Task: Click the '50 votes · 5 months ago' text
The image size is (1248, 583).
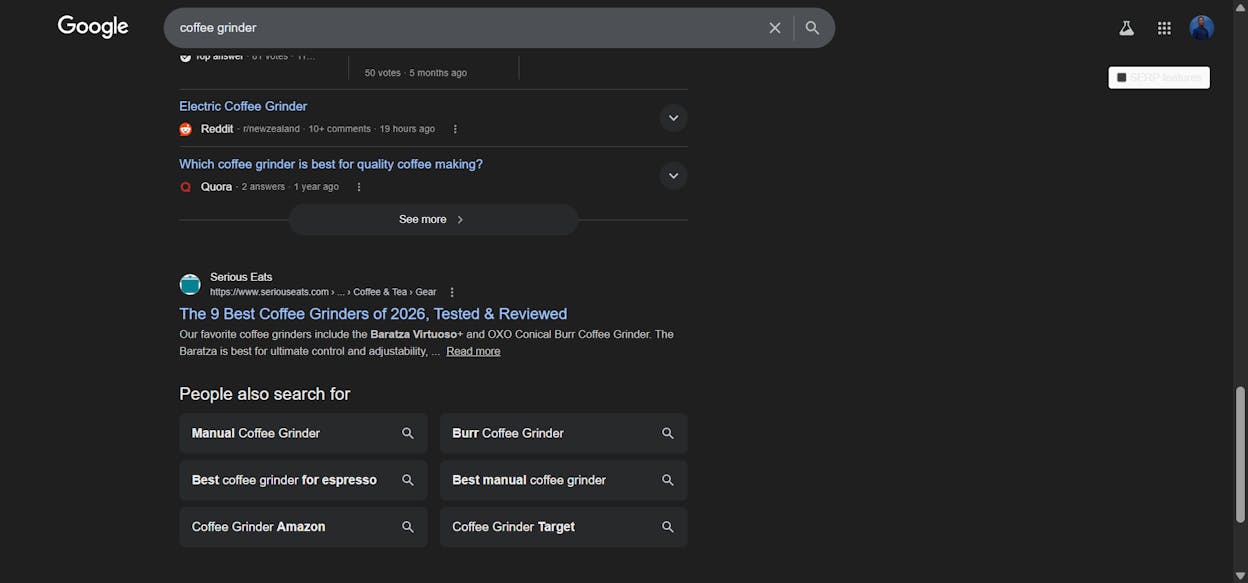Action: [415, 73]
